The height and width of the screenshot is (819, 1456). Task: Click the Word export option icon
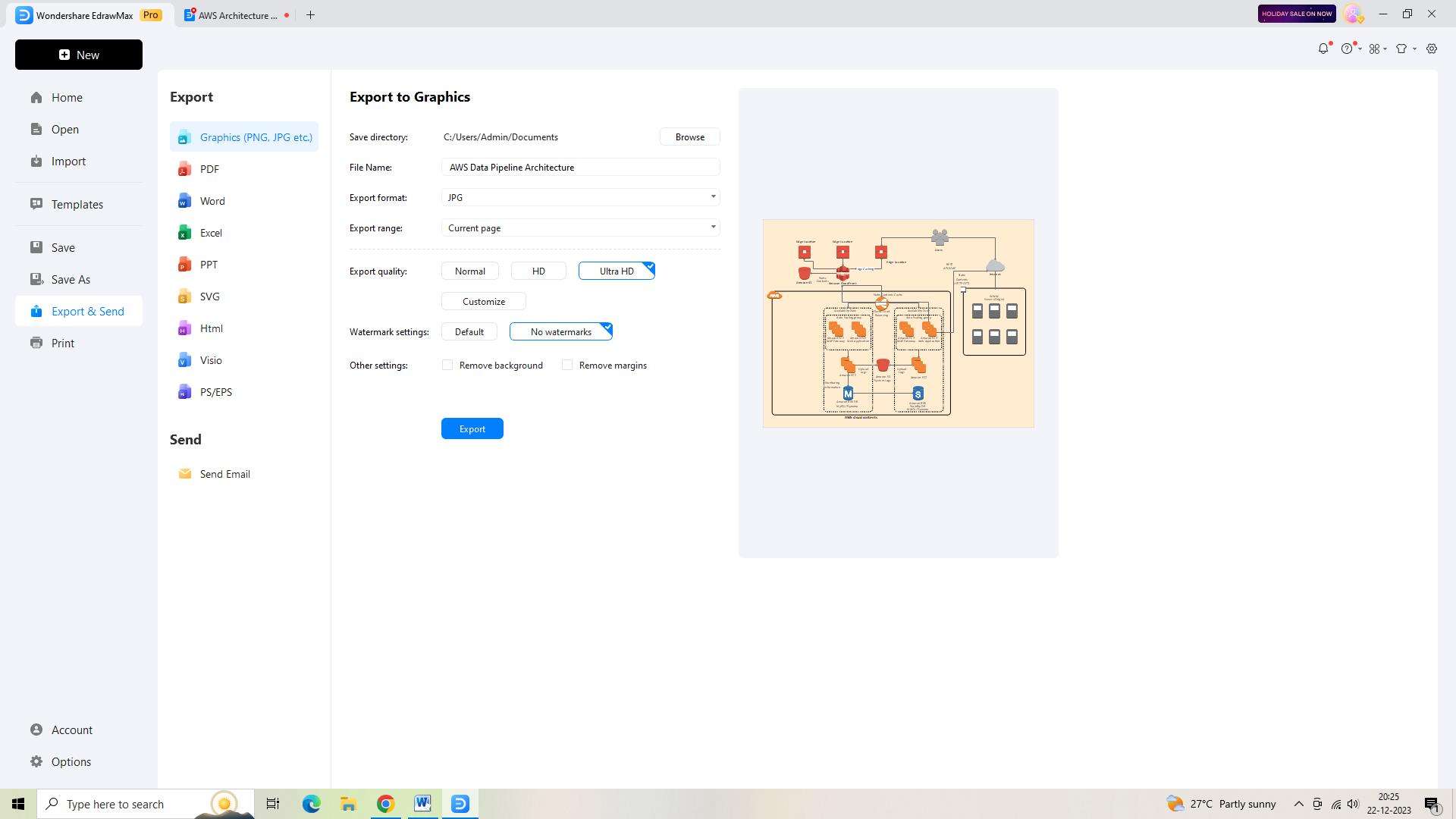(185, 201)
